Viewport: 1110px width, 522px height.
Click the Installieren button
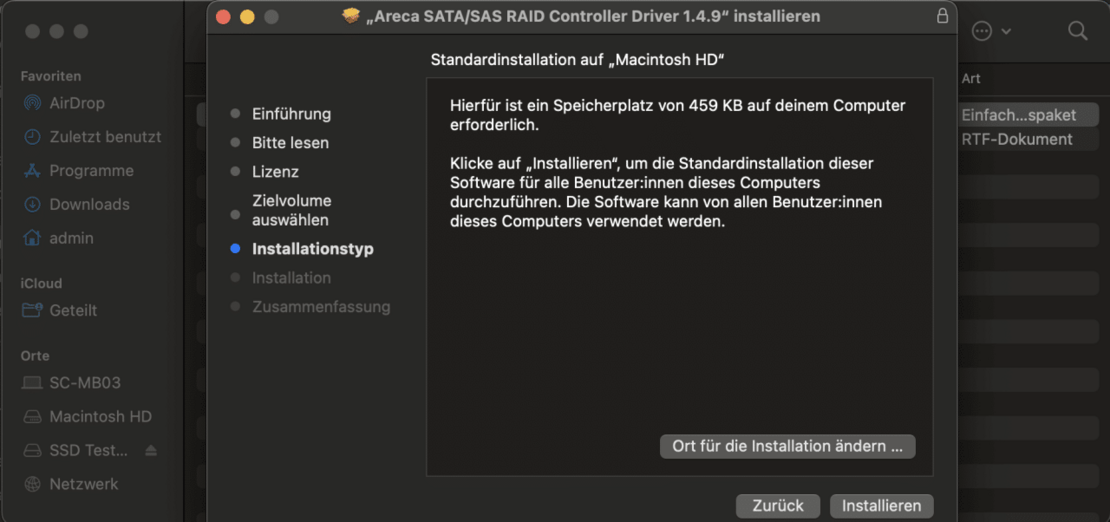[881, 505]
